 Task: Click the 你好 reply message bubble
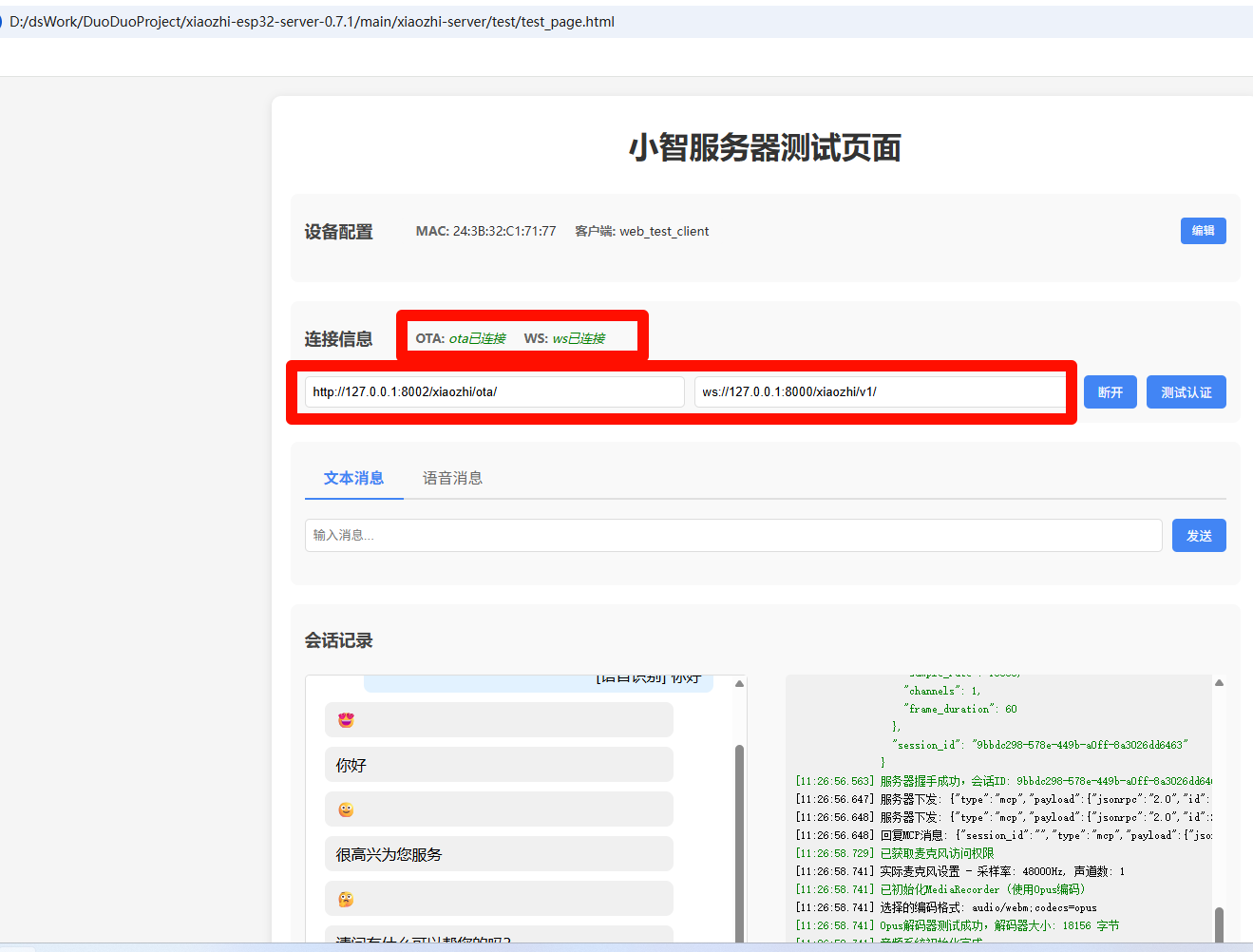coord(499,765)
